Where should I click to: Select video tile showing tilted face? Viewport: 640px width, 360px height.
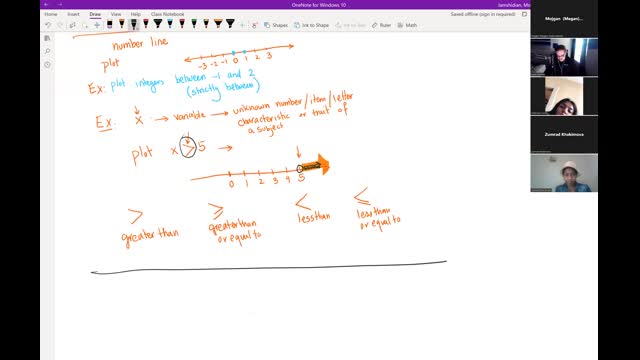(564, 96)
